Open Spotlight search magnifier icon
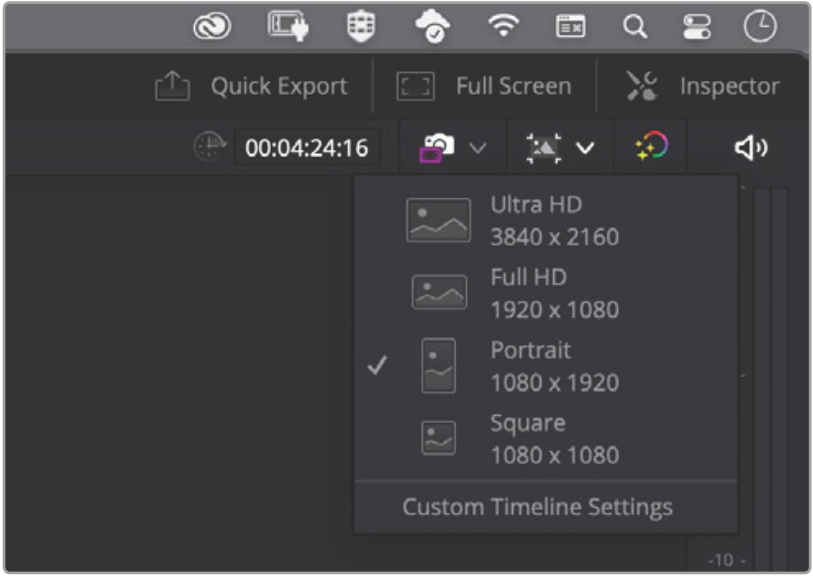813x577 pixels. [x=635, y=27]
